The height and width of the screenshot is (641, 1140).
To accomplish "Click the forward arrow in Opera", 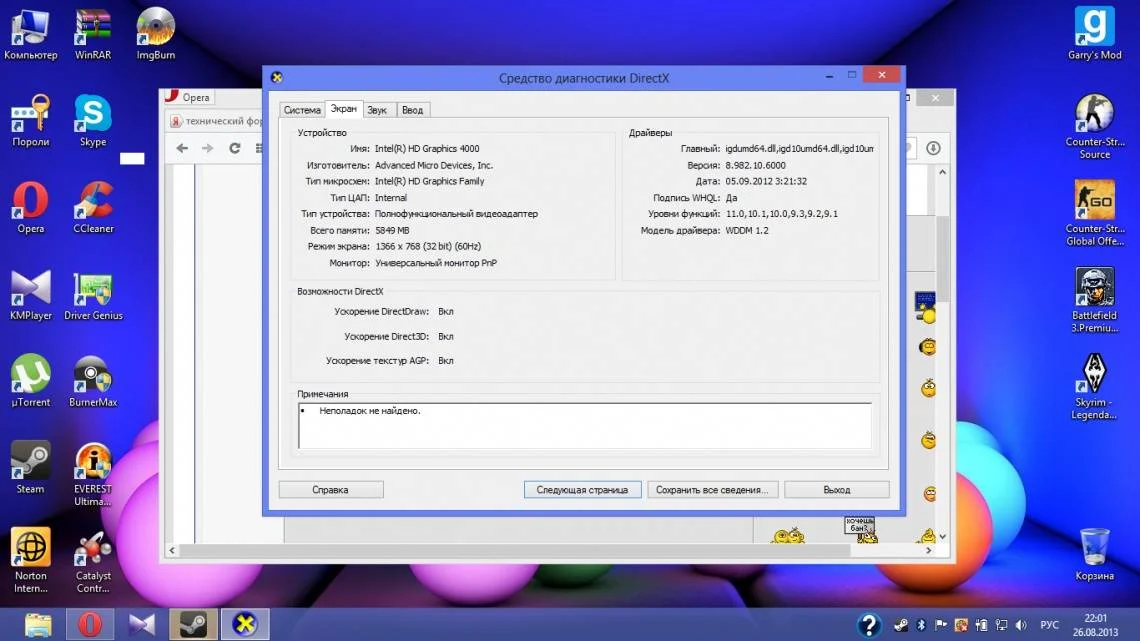I will coord(208,148).
